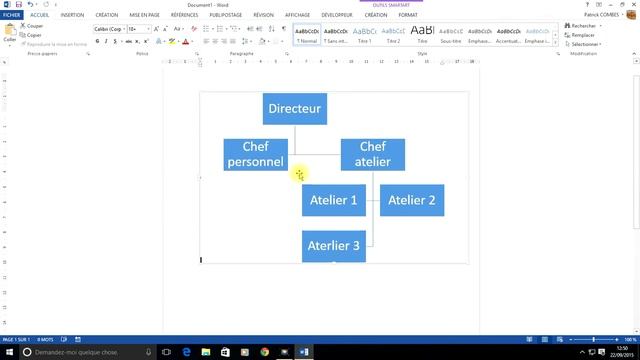
Task: Open Word help question mark
Action: pos(587,4)
